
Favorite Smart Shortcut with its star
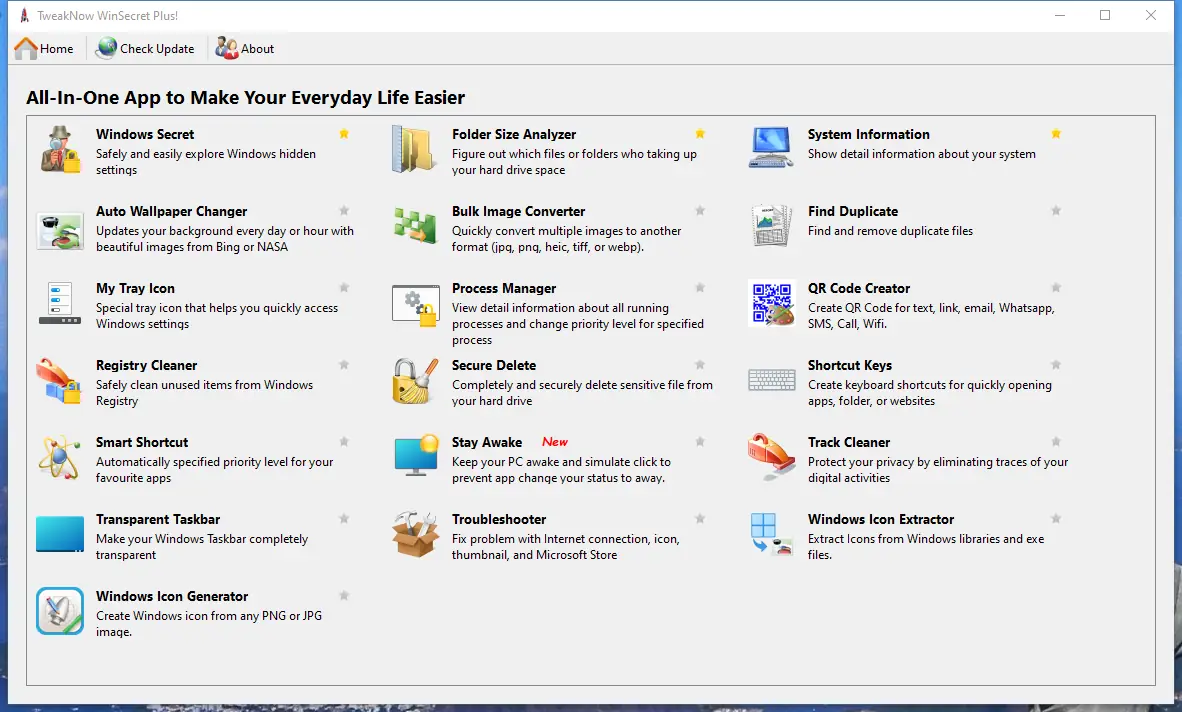(344, 442)
